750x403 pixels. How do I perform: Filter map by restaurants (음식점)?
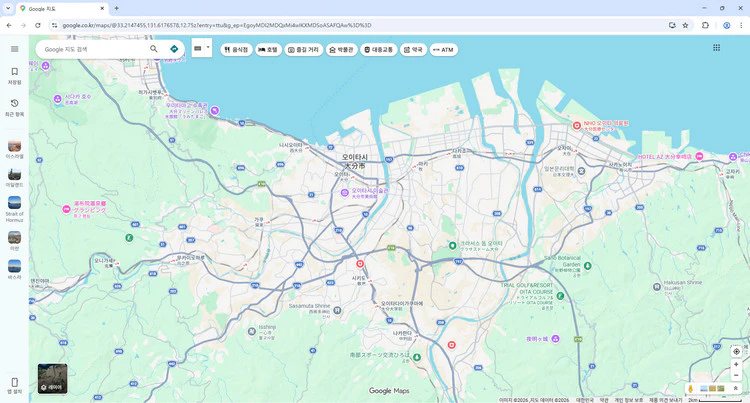236,49
